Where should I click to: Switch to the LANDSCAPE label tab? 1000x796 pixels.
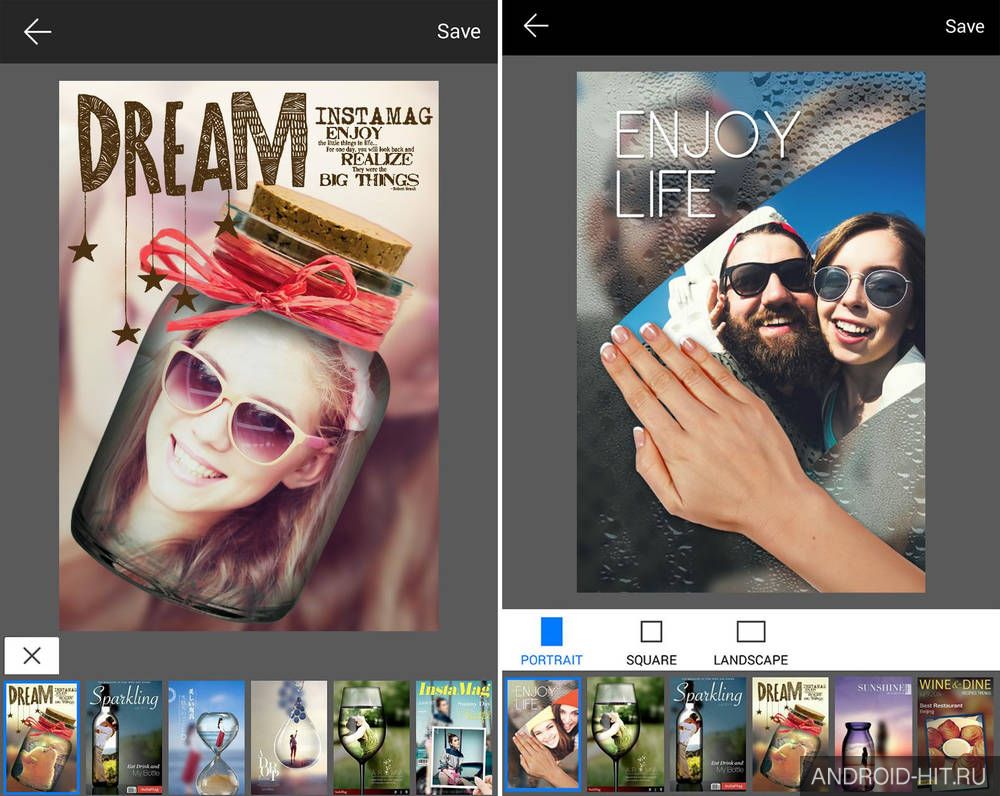point(751,660)
